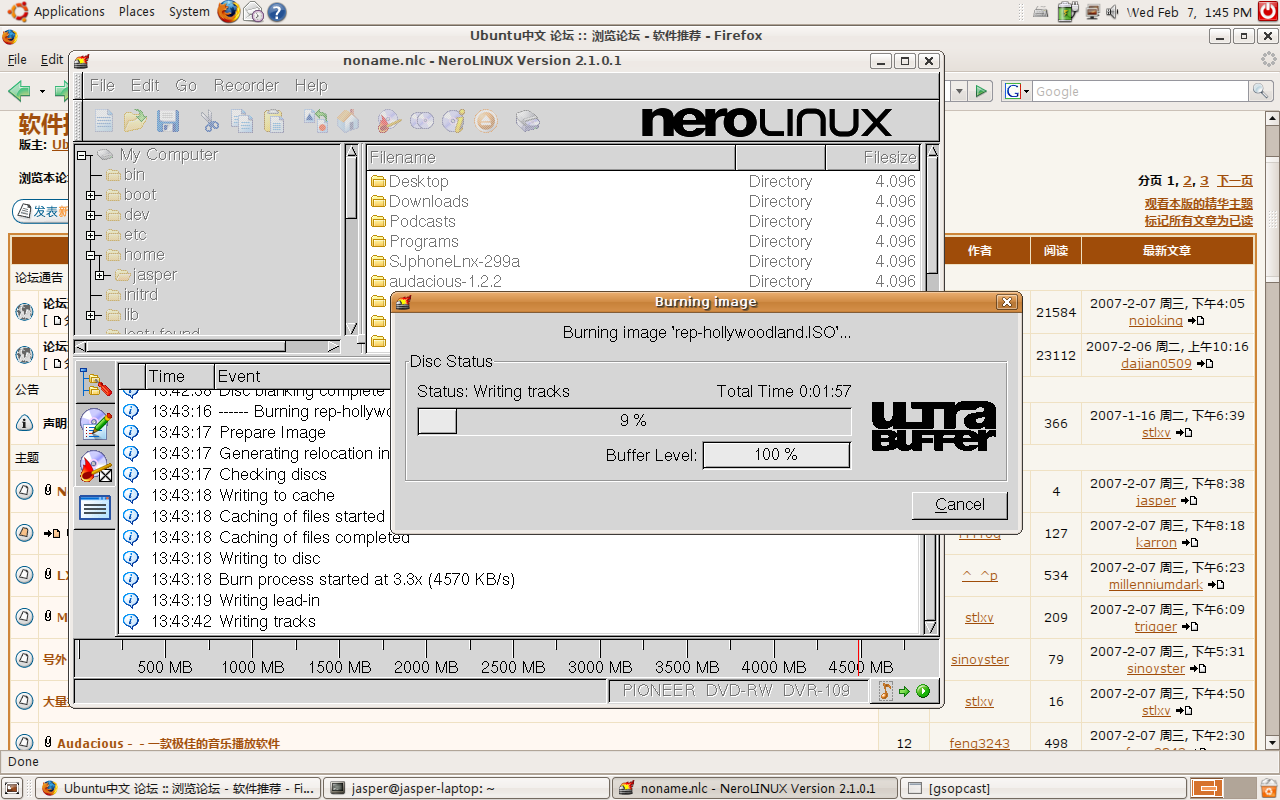This screenshot has height=800, width=1280.
Task: Sort file list by Filename column header
Action: tap(551, 157)
